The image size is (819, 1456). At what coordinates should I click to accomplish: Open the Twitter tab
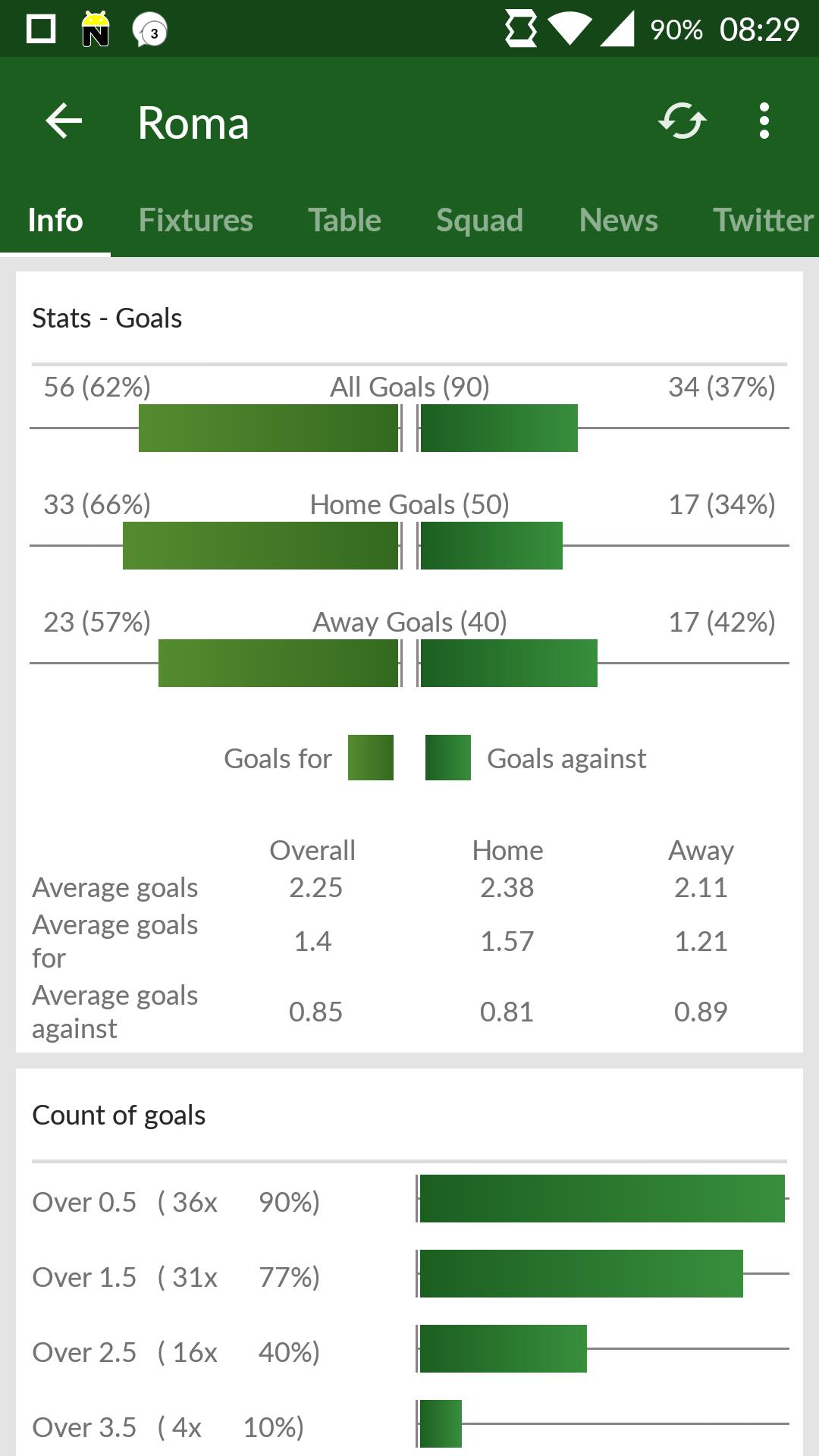[761, 220]
